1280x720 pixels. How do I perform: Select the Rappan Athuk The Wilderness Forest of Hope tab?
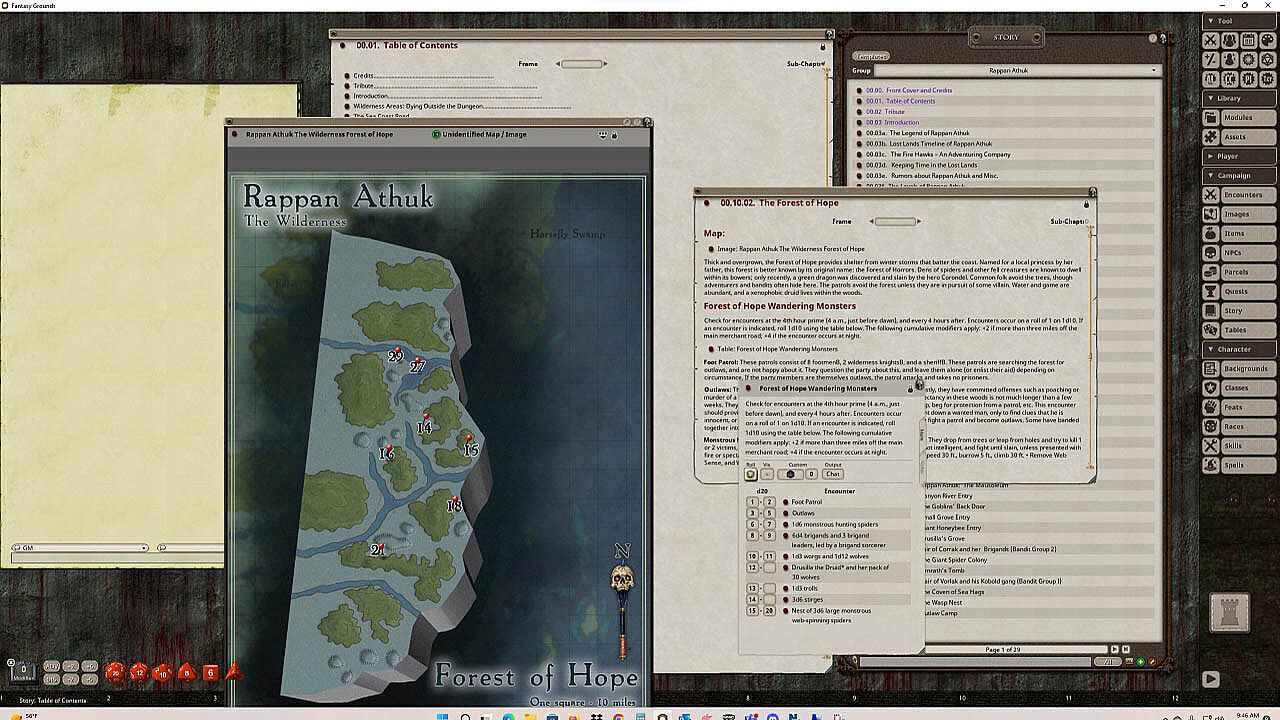319,134
